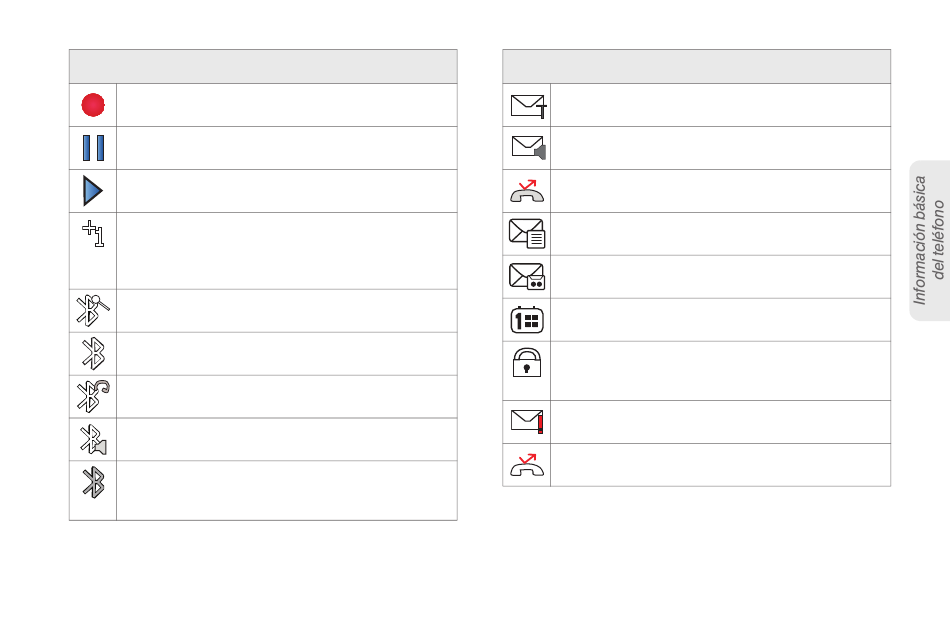
Task: Select the plus-one icon in left table
Action: tap(93, 234)
